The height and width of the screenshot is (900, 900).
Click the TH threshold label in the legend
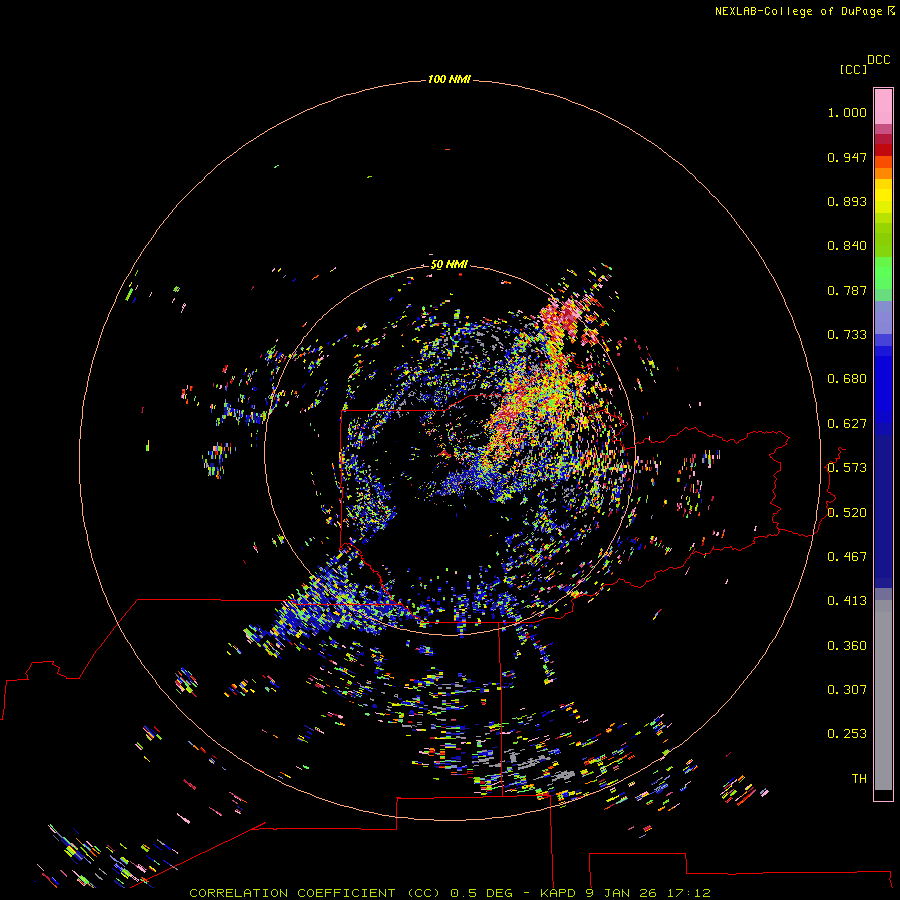point(859,779)
